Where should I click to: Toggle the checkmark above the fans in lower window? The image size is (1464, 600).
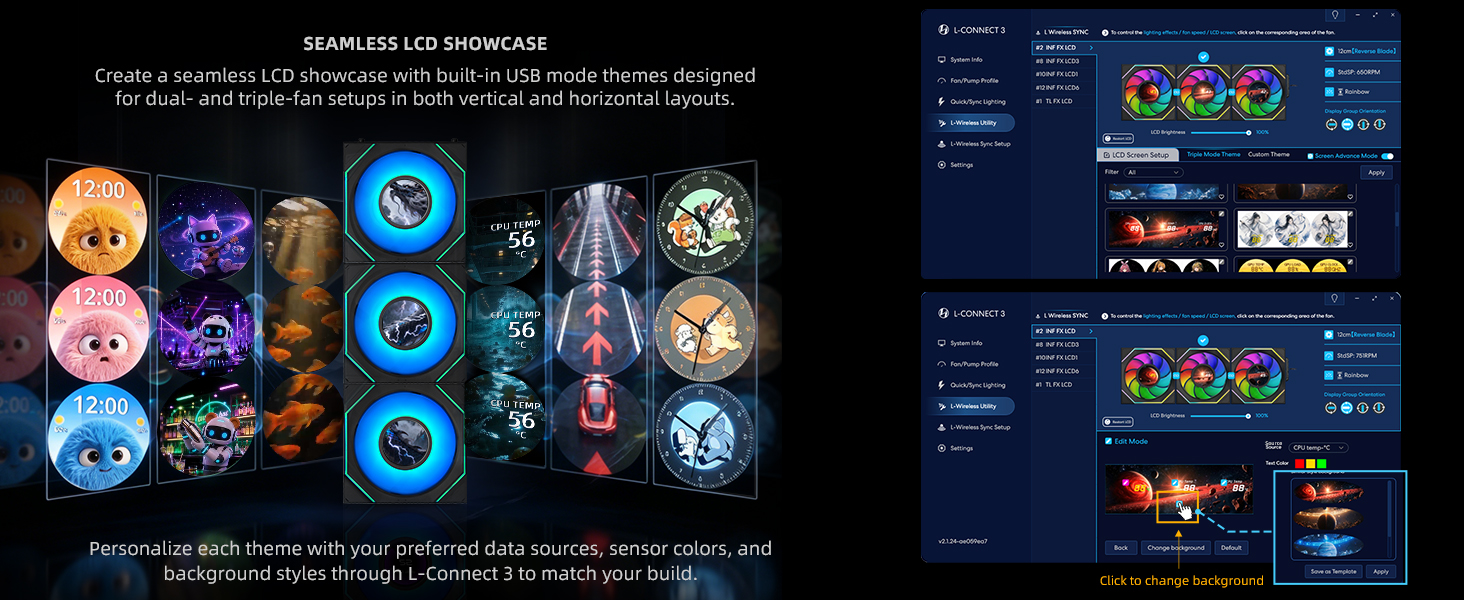point(1203,341)
